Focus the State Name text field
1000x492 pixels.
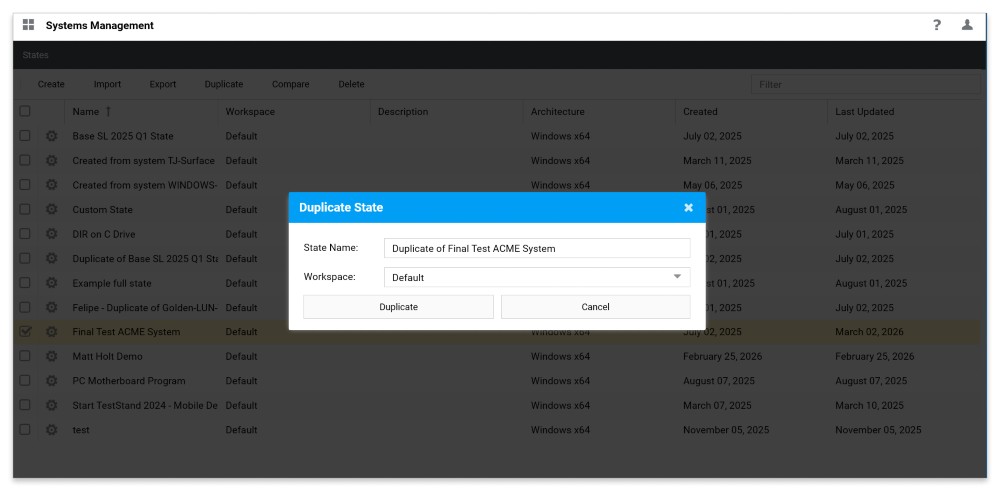537,248
